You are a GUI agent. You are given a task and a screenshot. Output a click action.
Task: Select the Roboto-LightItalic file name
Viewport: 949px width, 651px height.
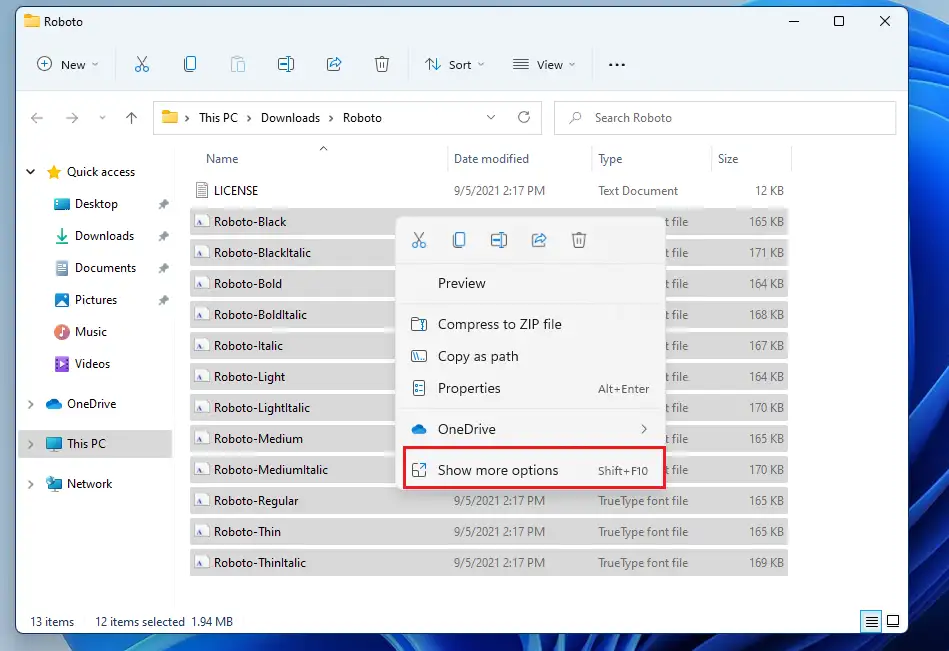262,408
